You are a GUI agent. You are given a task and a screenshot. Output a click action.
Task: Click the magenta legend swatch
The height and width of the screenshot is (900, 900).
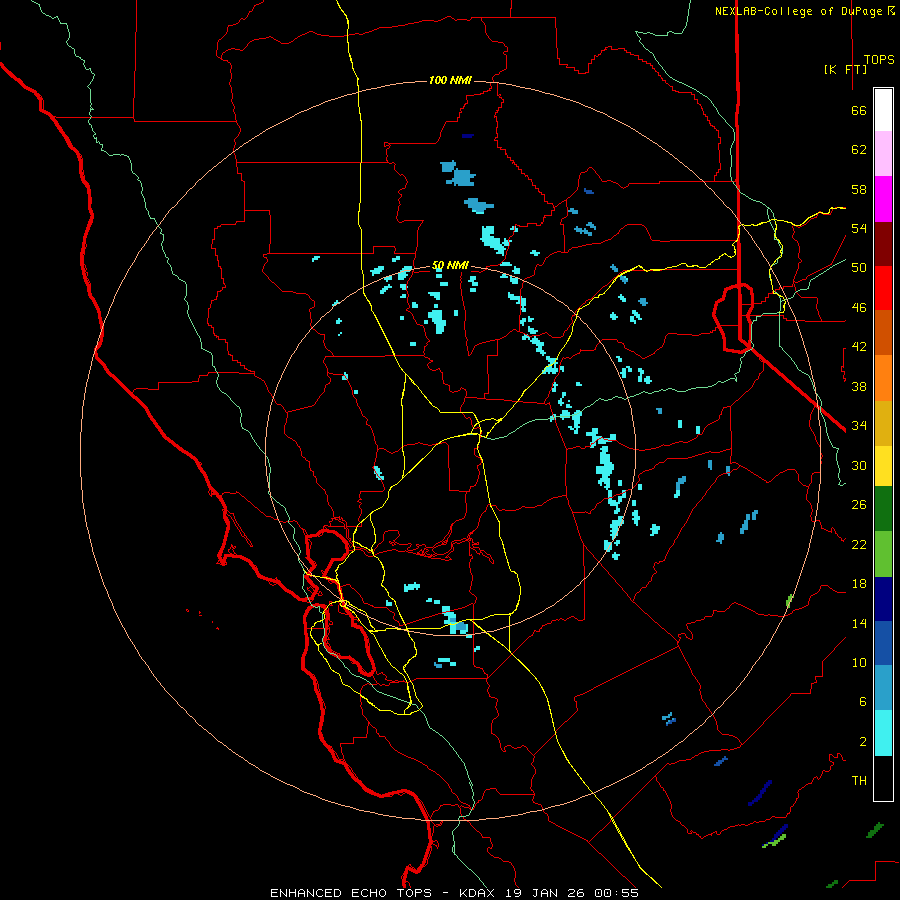tap(883, 199)
